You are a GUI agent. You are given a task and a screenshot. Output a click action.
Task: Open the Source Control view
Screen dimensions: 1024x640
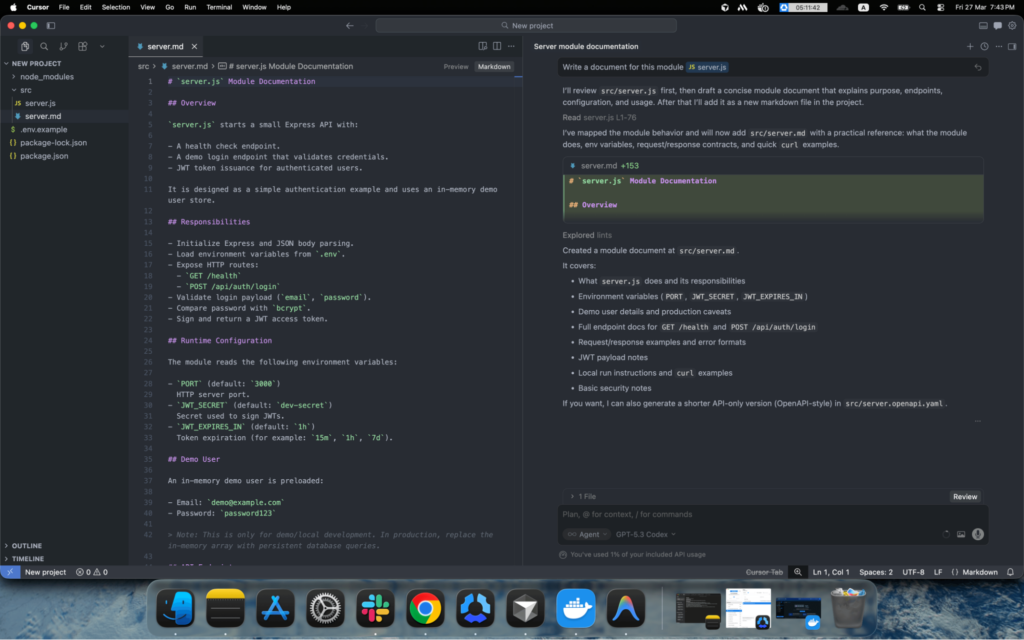pyautogui.click(x=64, y=46)
